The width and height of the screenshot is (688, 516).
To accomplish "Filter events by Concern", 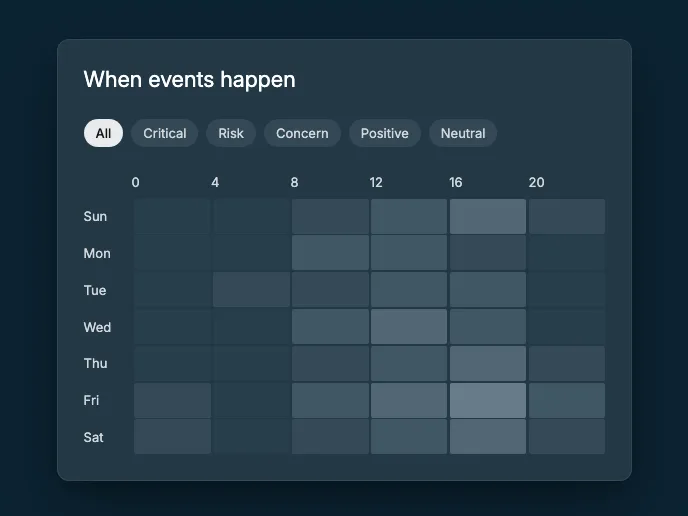I will pos(302,133).
